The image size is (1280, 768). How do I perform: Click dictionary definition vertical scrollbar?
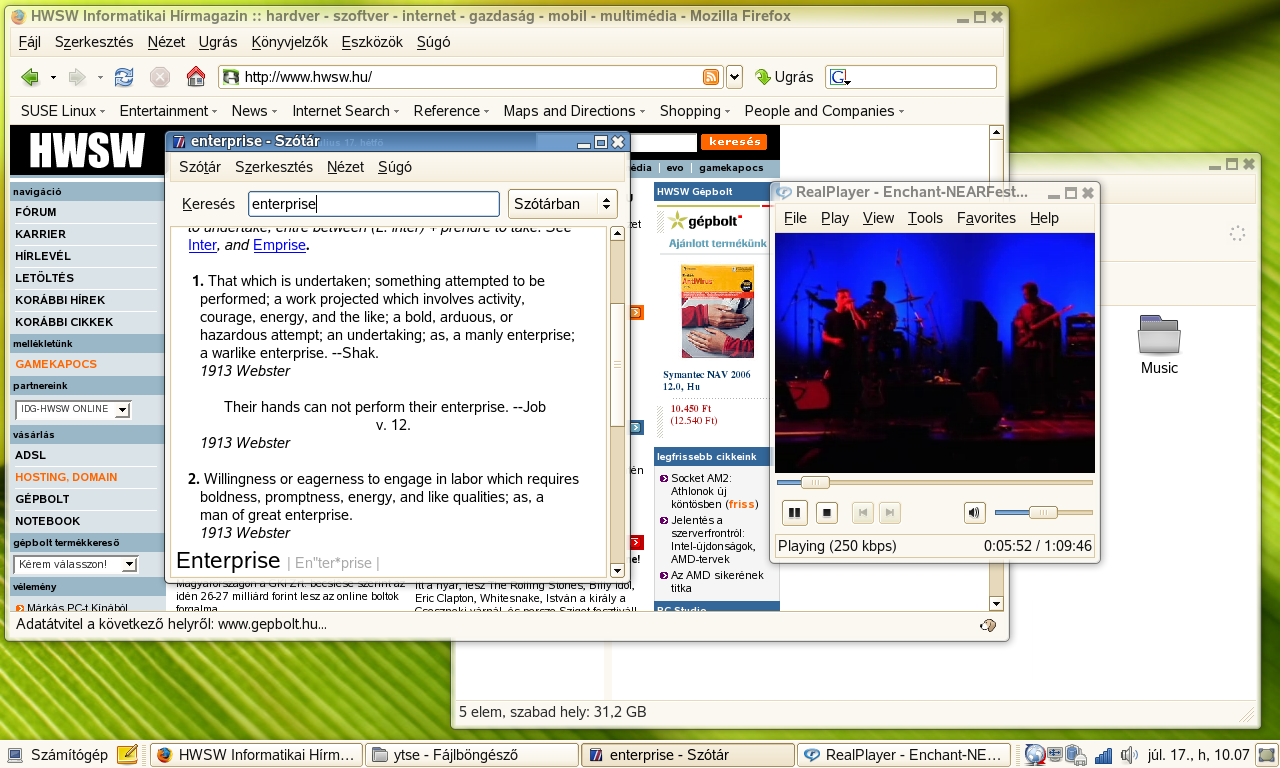[x=617, y=402]
